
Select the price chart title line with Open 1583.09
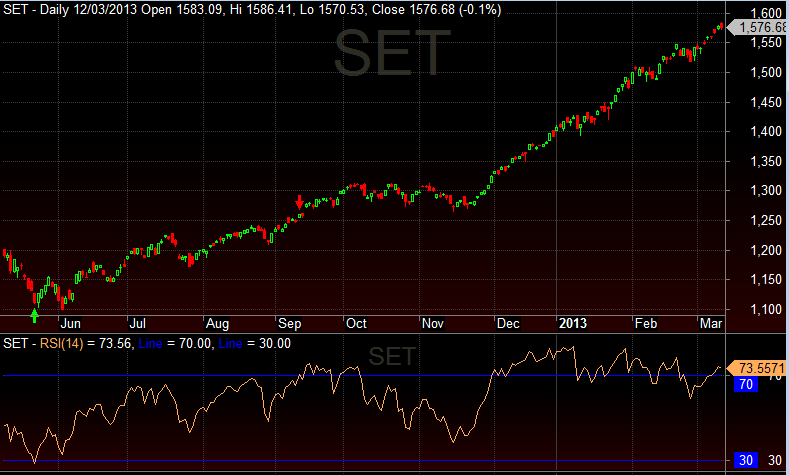click(x=252, y=10)
